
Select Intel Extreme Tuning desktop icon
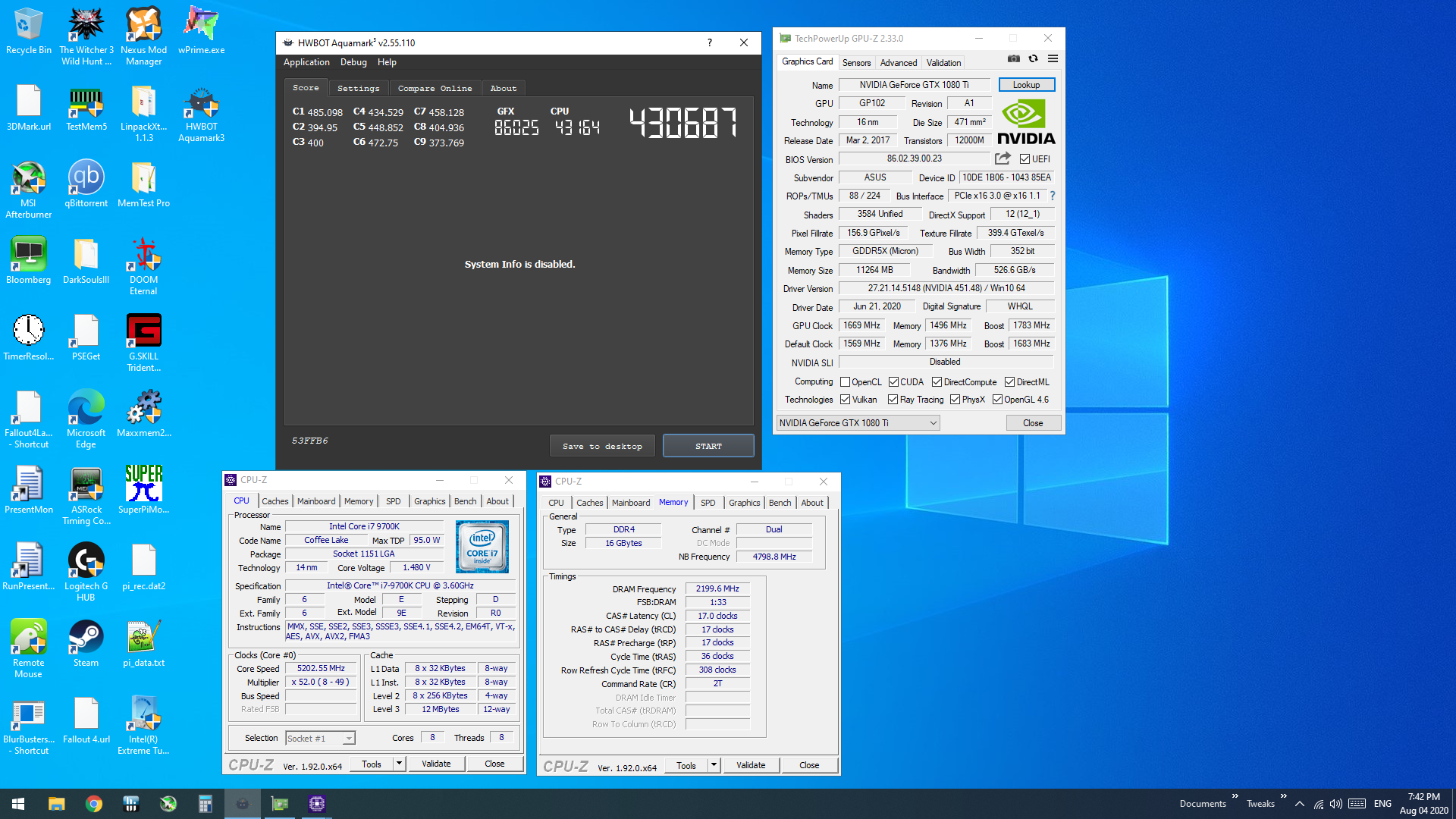[x=144, y=725]
